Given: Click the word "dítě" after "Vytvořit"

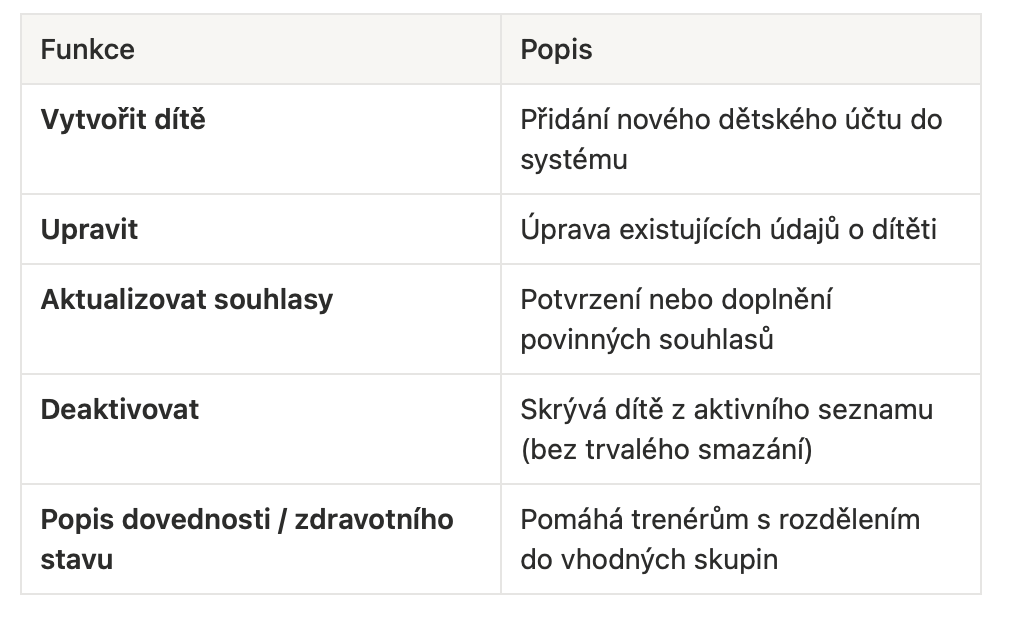Looking at the screenshot, I should coord(180,119).
